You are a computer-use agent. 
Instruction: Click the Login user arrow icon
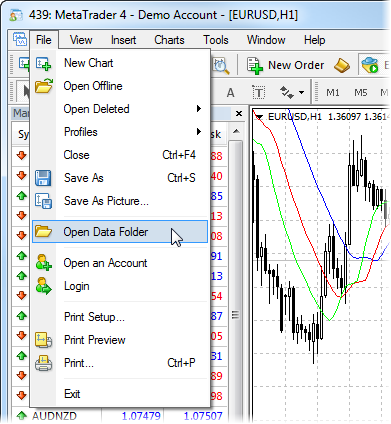[x=44, y=286]
